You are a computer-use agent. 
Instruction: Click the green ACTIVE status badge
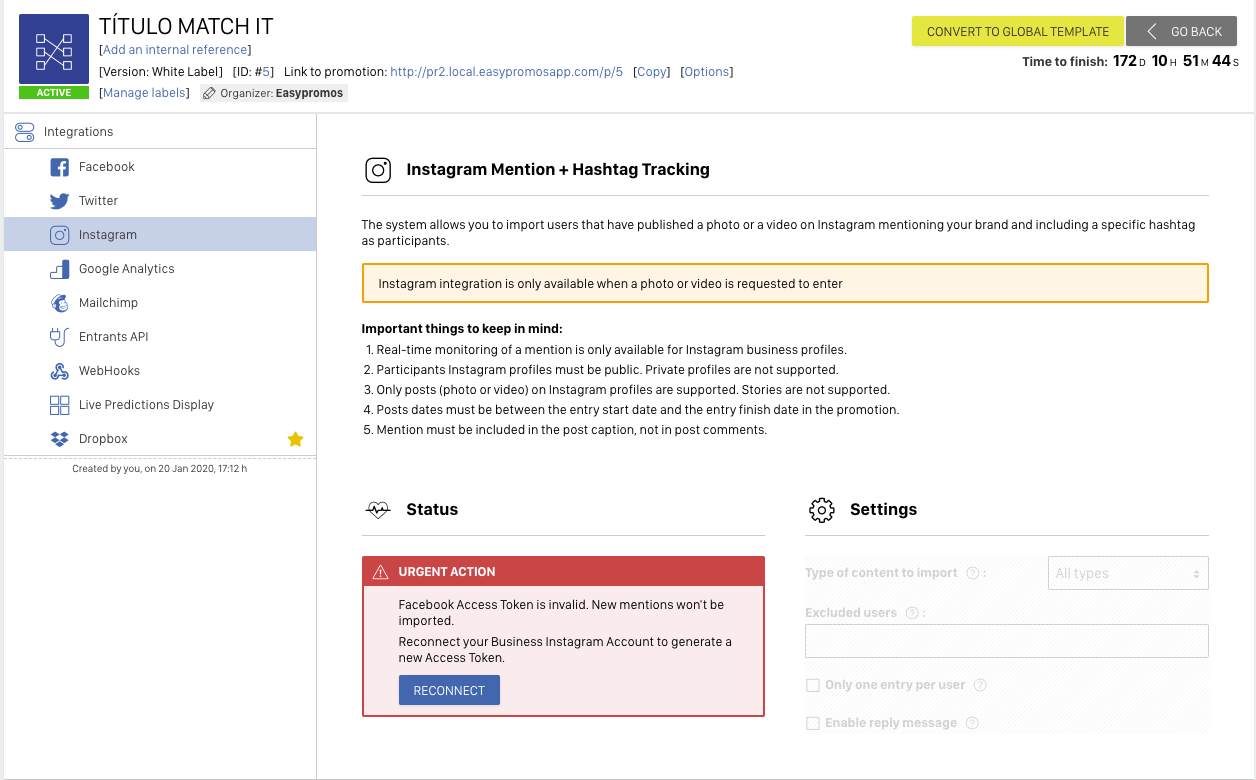pos(54,93)
